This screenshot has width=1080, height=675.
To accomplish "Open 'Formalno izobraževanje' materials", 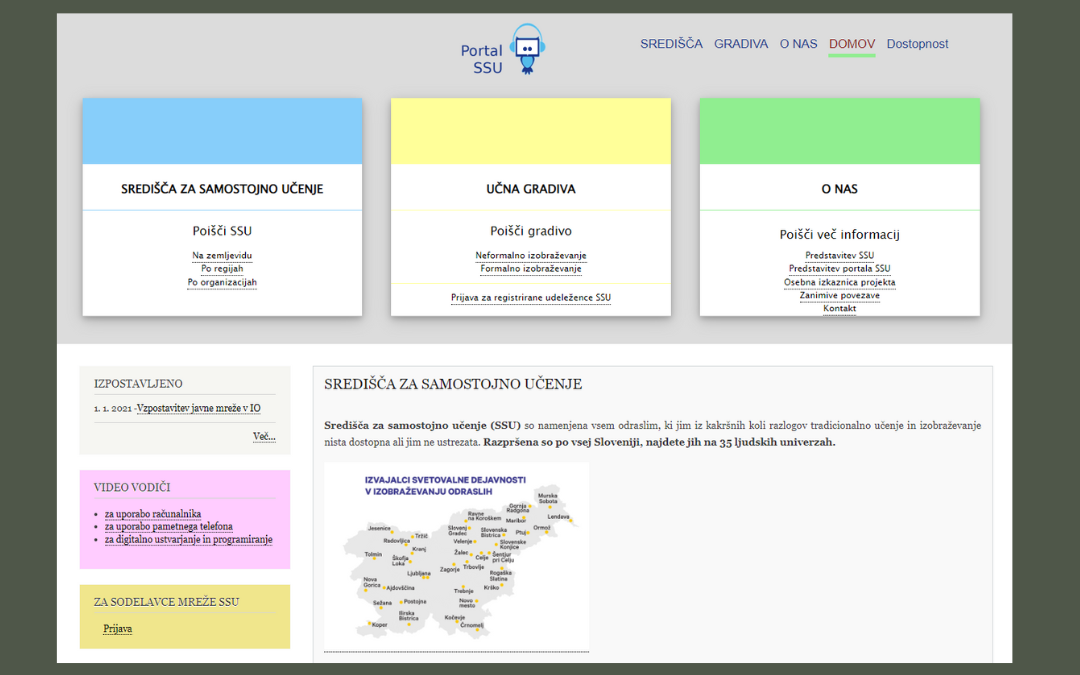I will 530,269.
